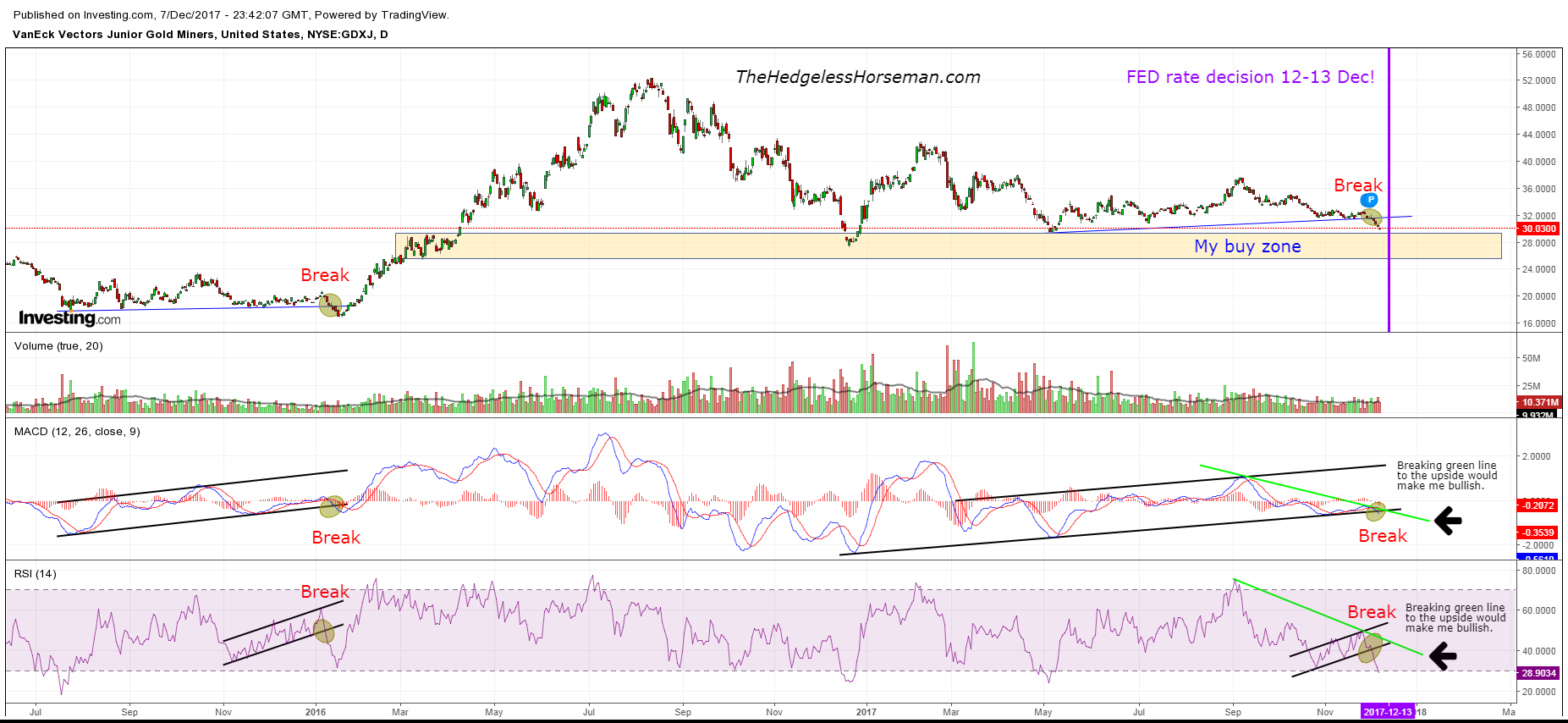1568x723 pixels.
Task: Select the 2016 label on the time axis
Action: tap(316, 712)
